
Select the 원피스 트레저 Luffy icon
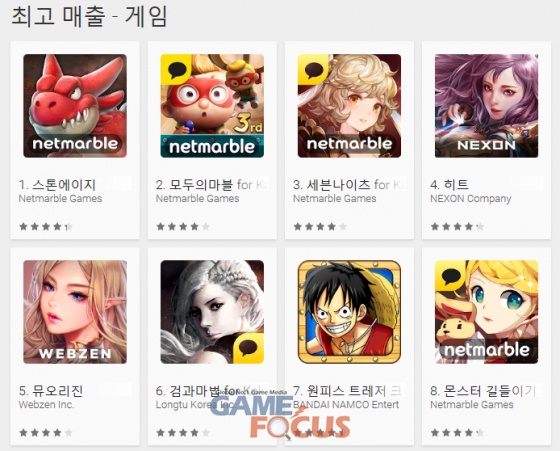coord(349,312)
